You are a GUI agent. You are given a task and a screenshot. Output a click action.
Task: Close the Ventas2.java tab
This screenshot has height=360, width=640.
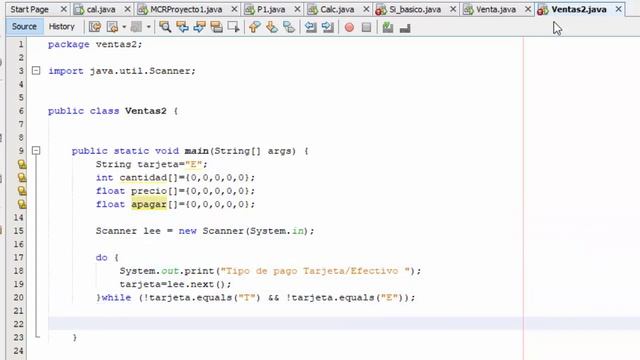[x=619, y=9]
